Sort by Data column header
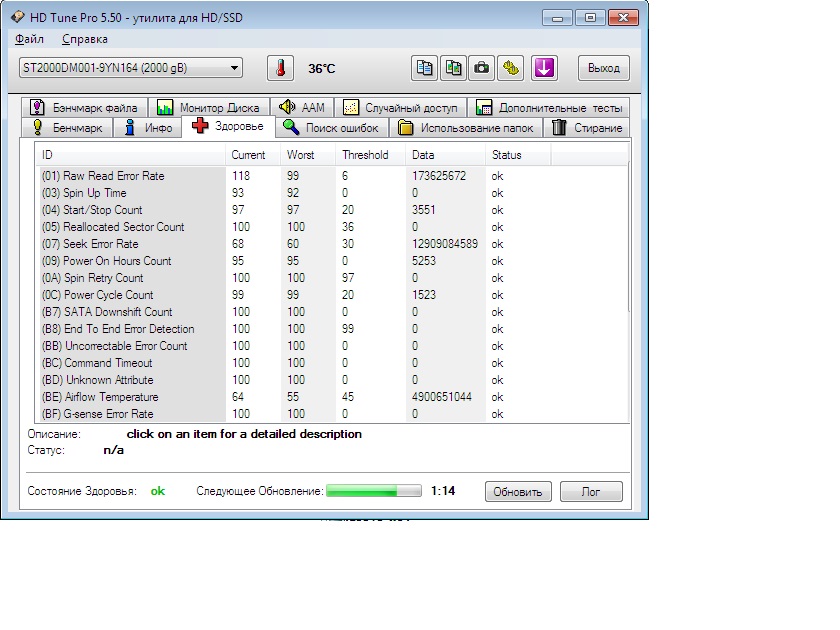This screenshot has height=630, width=840. click(x=445, y=155)
